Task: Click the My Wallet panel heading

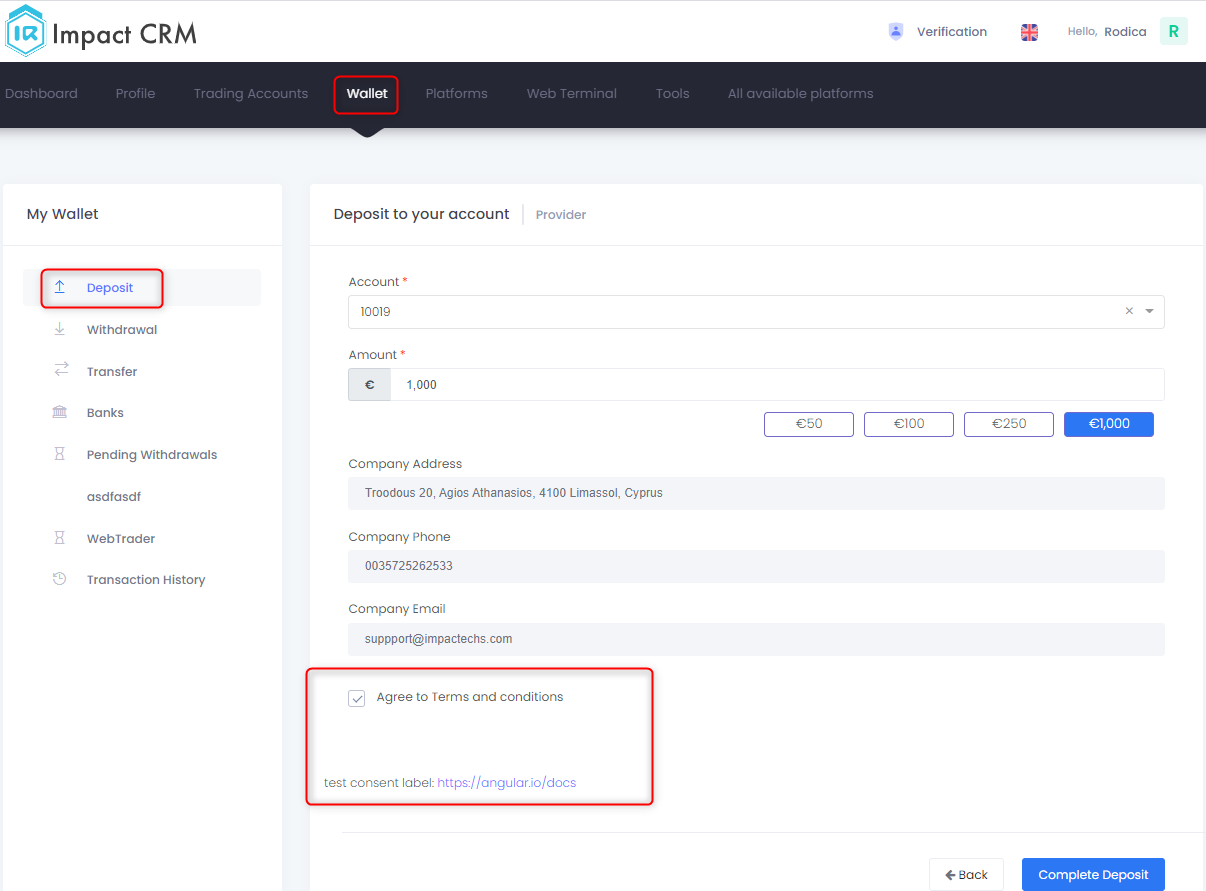Action: pos(63,214)
